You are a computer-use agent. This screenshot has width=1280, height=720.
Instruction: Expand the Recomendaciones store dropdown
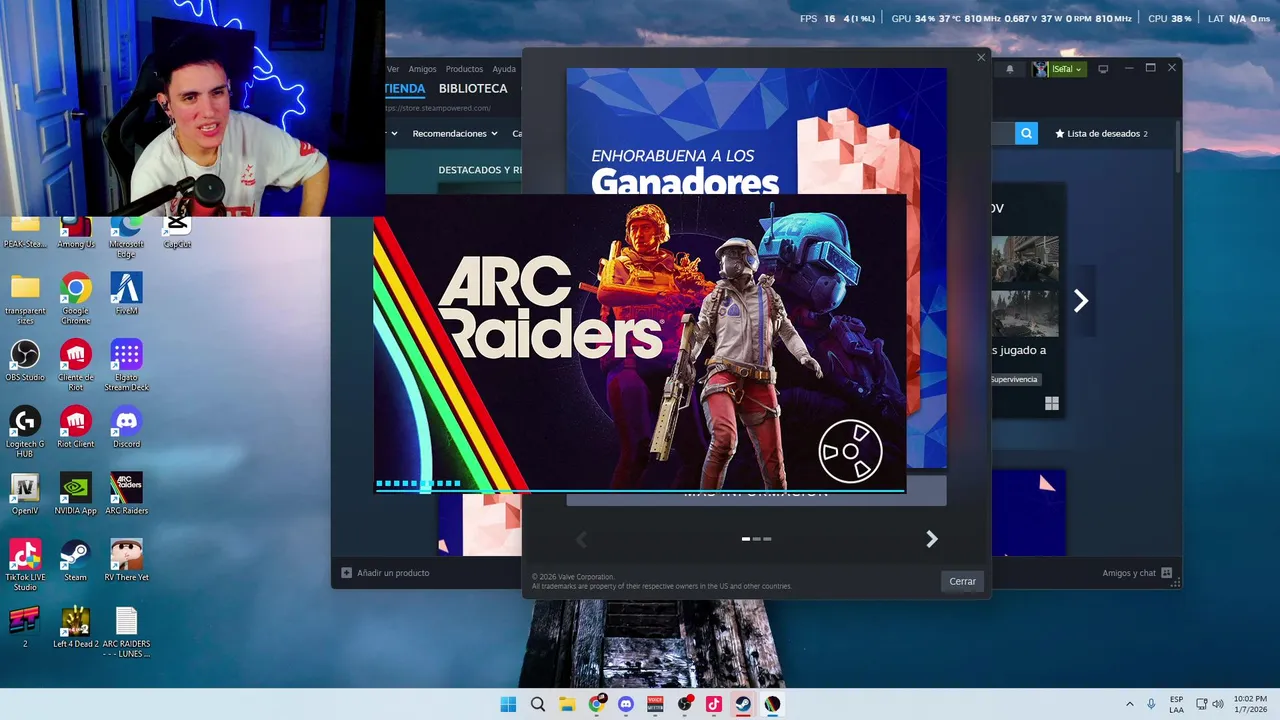pyautogui.click(x=455, y=133)
